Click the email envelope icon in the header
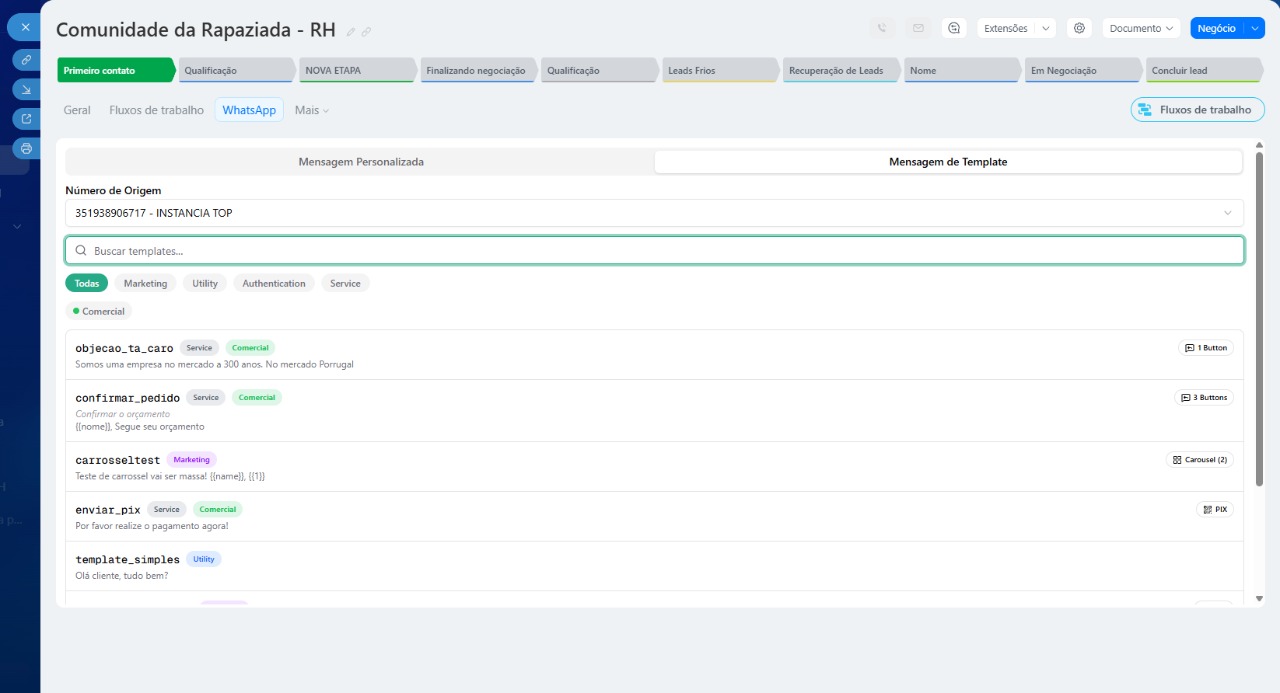Image resolution: width=1280 pixels, height=693 pixels. (x=918, y=28)
